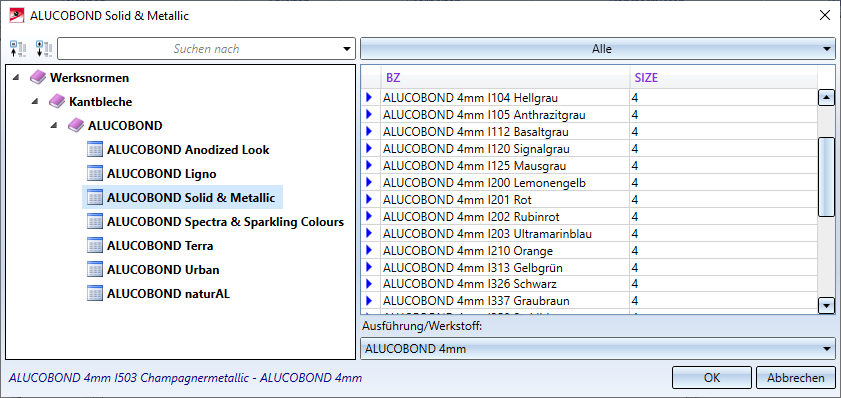The width and height of the screenshot is (841, 398).
Task: Click the Werksnormen book icon
Action: tap(38, 78)
